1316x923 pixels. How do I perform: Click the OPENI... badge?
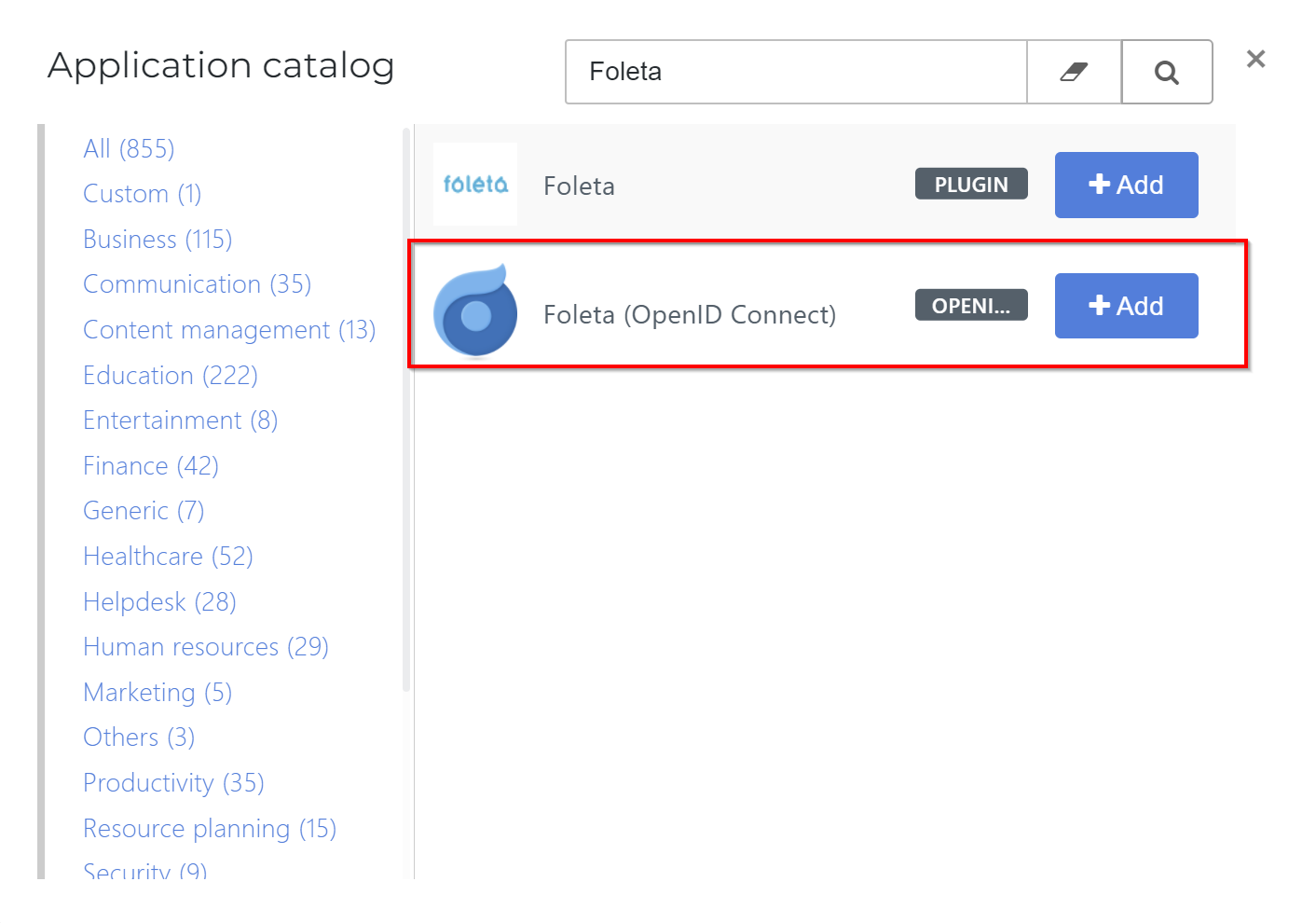tap(971, 305)
